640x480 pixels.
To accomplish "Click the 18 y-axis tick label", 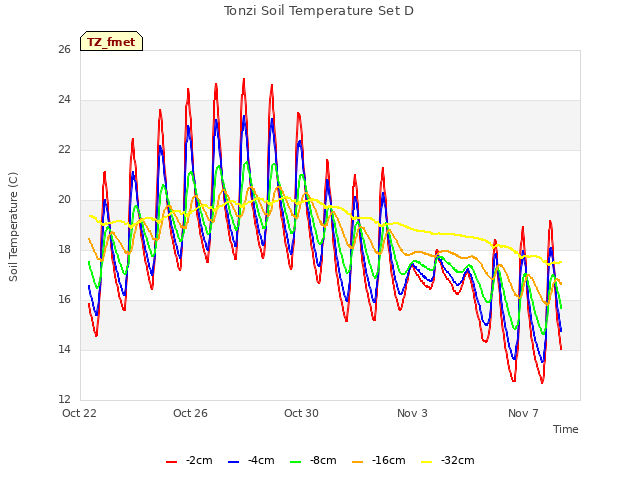I will coord(64,249).
